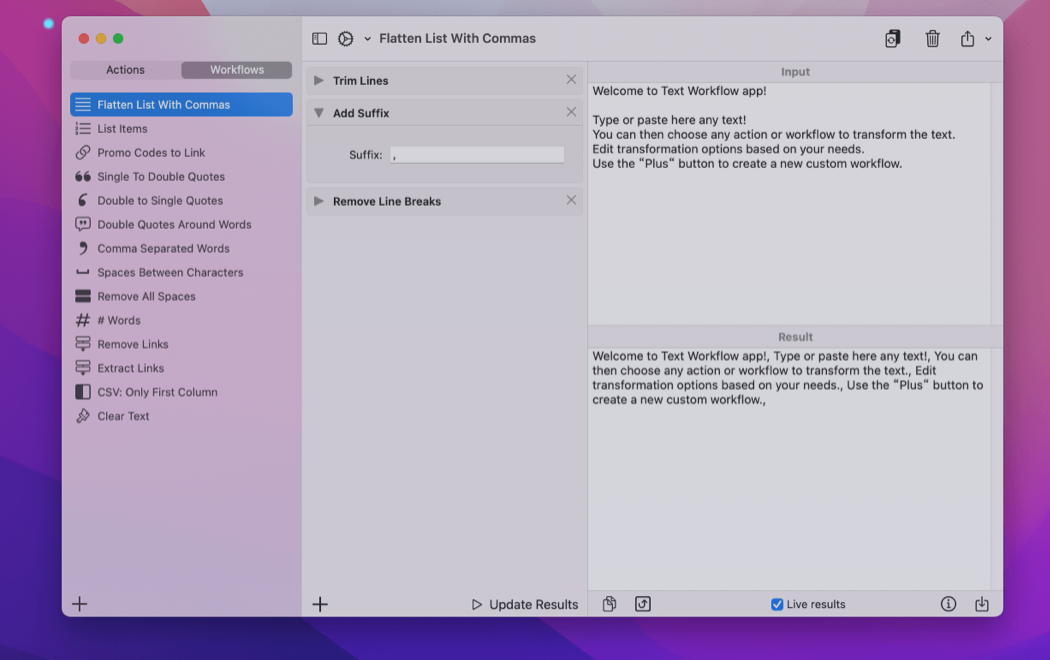1050x660 pixels.
Task: Collapse the Add Suffix action
Action: coord(319,113)
